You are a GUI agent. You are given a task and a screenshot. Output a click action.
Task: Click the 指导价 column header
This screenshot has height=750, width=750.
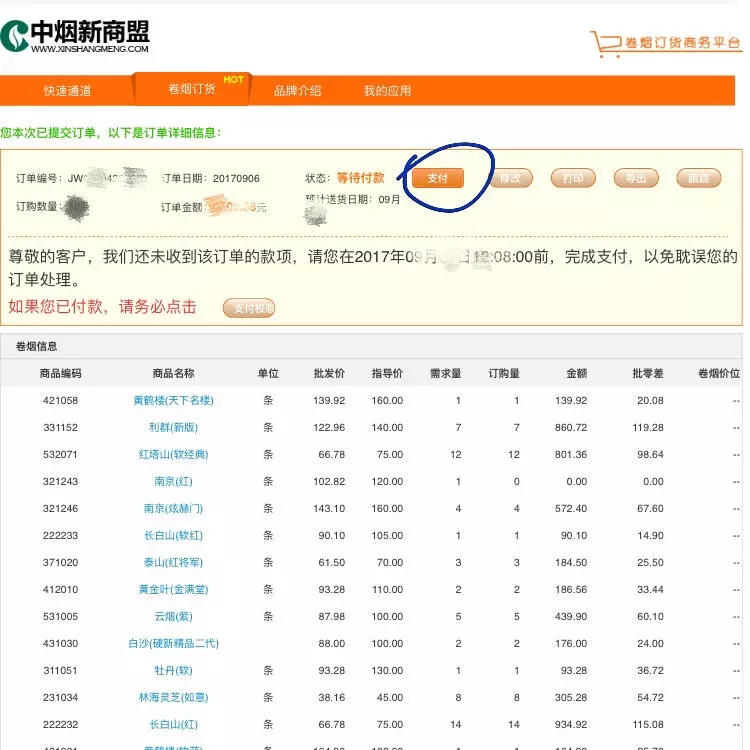[387, 374]
